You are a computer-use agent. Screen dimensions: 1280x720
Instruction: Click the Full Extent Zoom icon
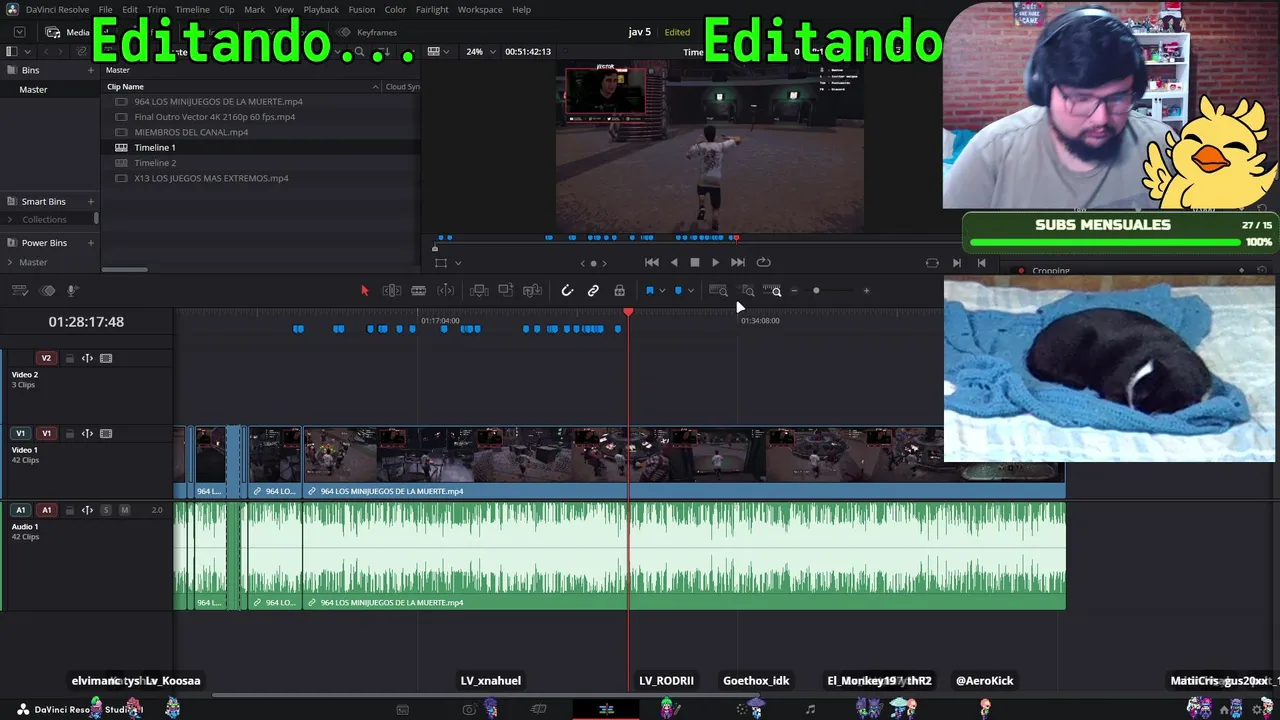pos(718,291)
